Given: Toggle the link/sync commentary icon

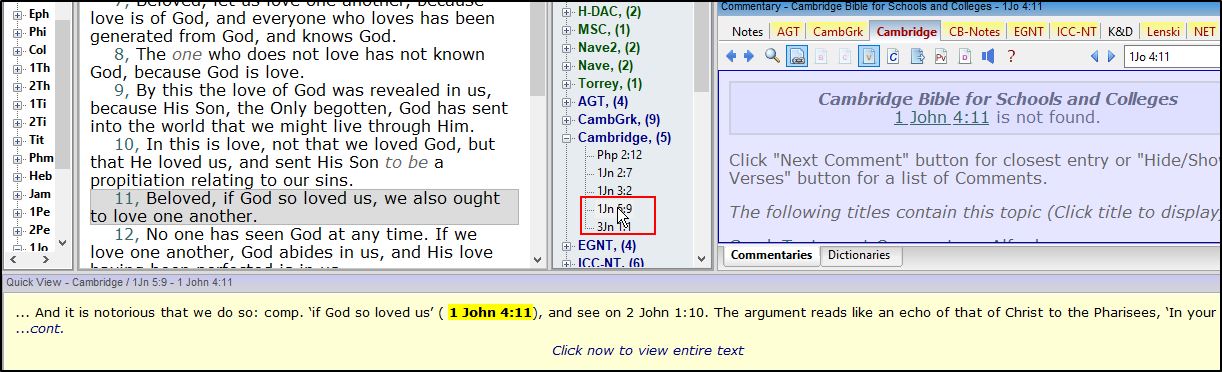Looking at the screenshot, I should [798, 56].
